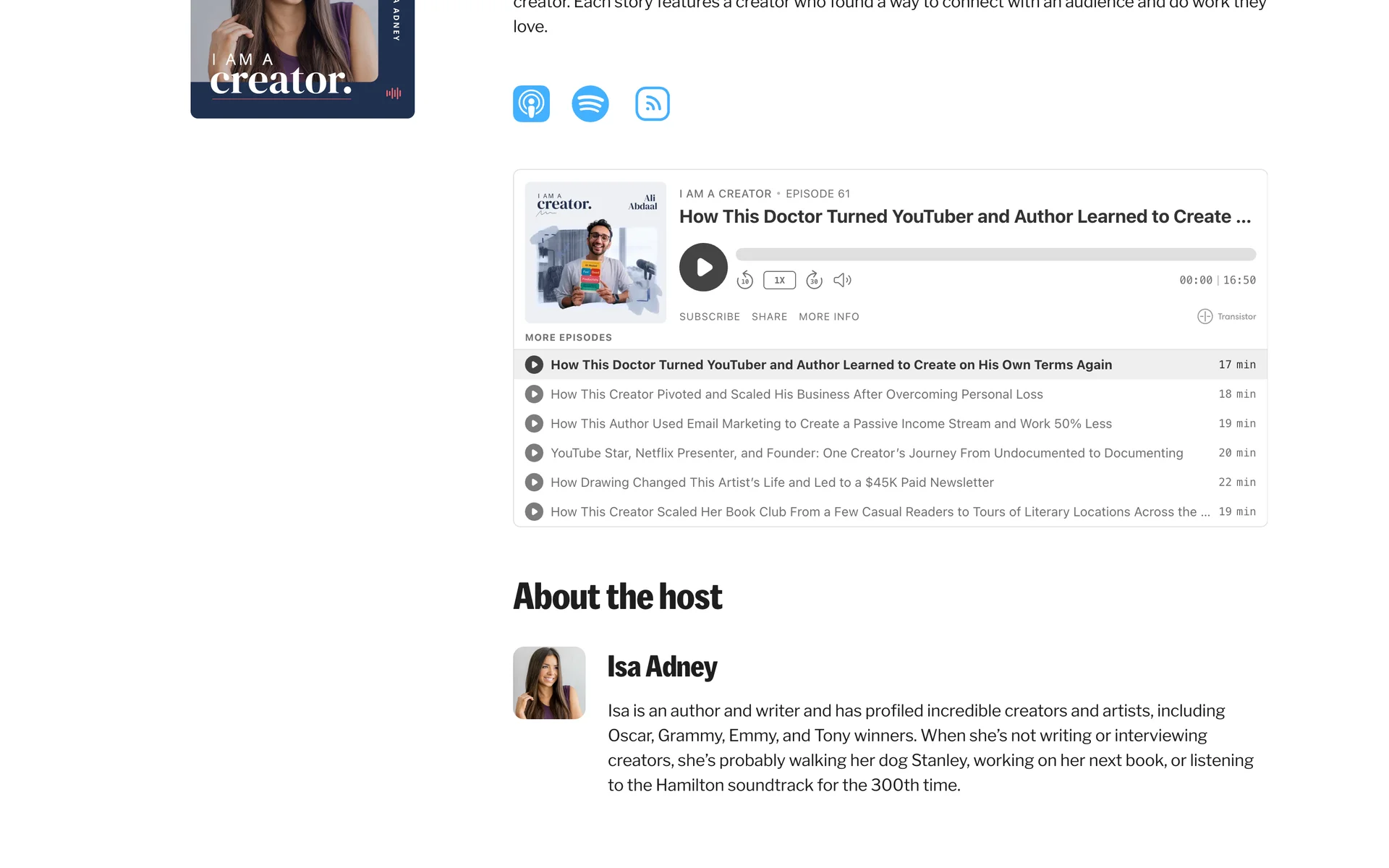Screen dimensions: 1389x868
Task: Rewind 10 seconds in the player
Action: coord(744,280)
